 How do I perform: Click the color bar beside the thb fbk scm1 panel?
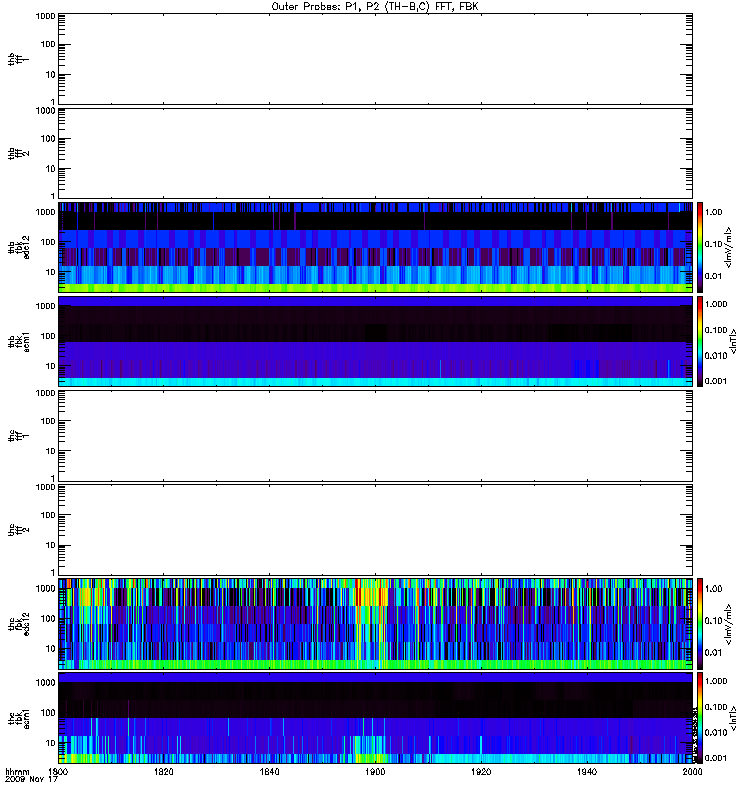(700, 341)
